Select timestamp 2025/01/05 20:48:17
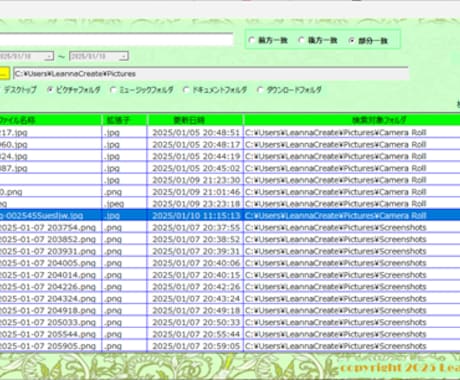The height and width of the screenshot is (380, 460). tap(196, 145)
